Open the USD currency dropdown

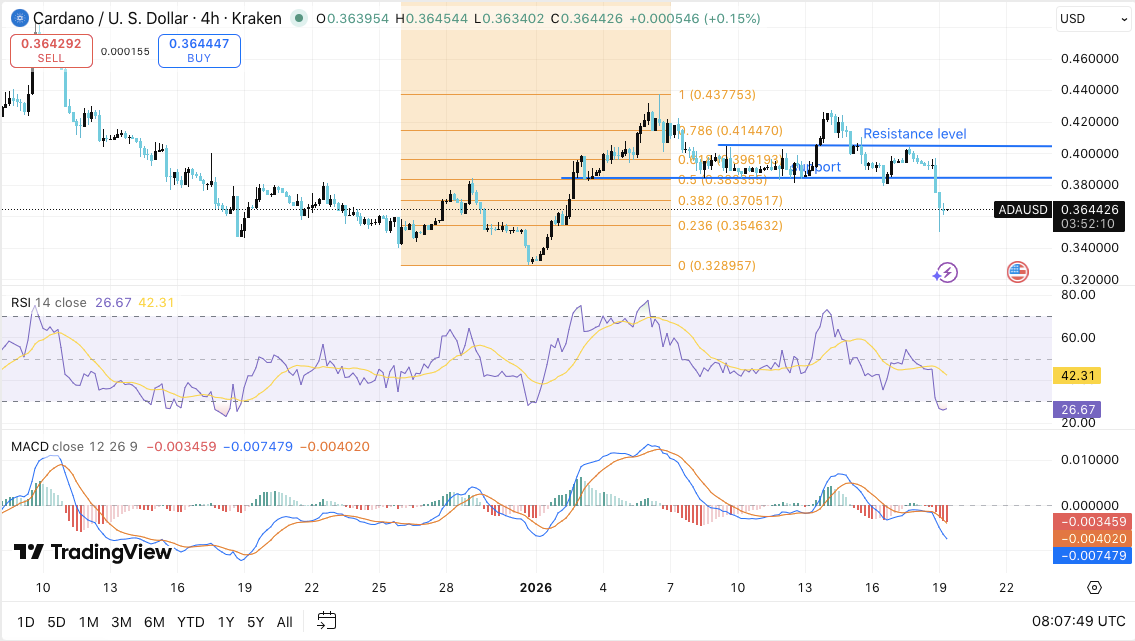pyautogui.click(x=1093, y=18)
